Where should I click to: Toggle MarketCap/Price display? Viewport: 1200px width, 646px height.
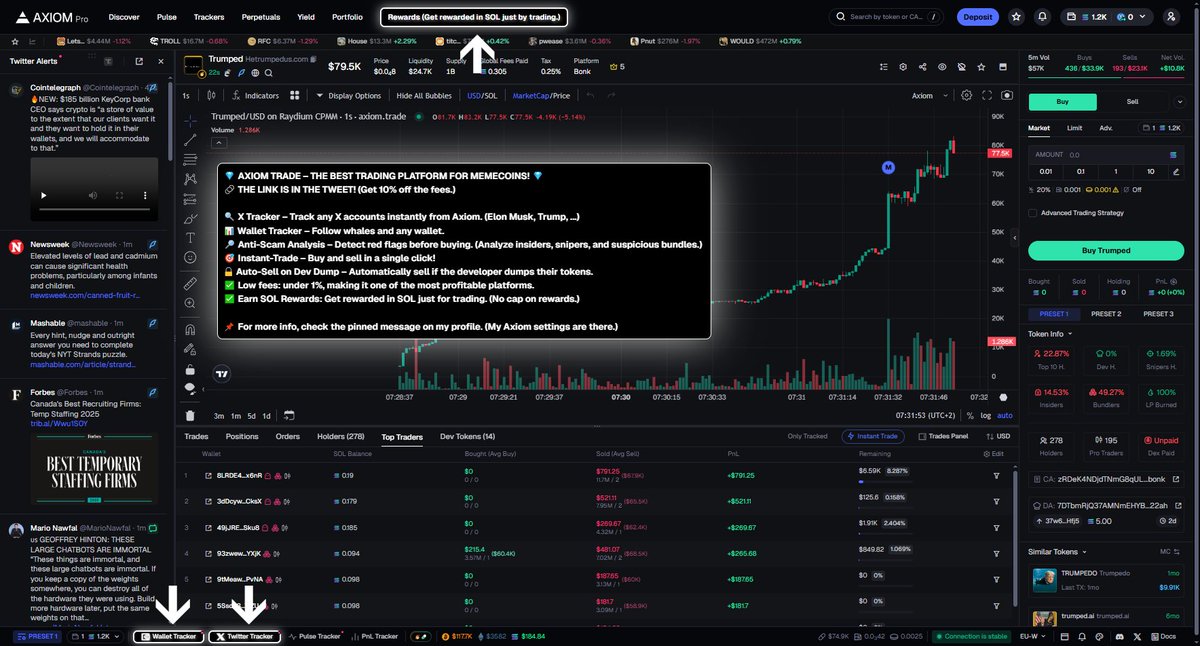[x=541, y=95]
